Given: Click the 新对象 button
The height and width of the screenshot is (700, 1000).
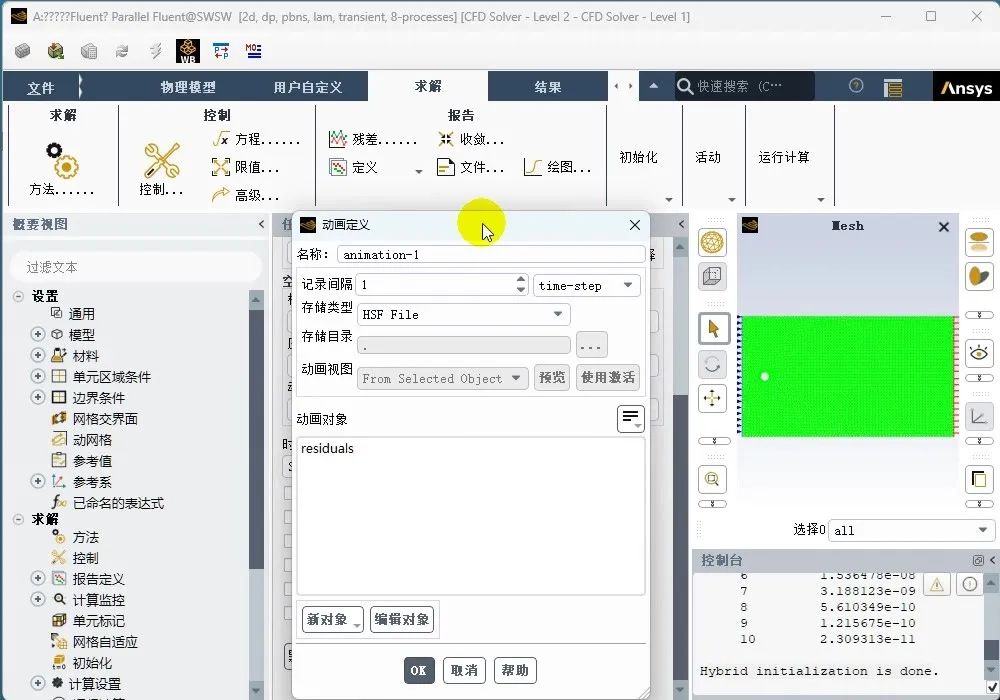Looking at the screenshot, I should 332,619.
